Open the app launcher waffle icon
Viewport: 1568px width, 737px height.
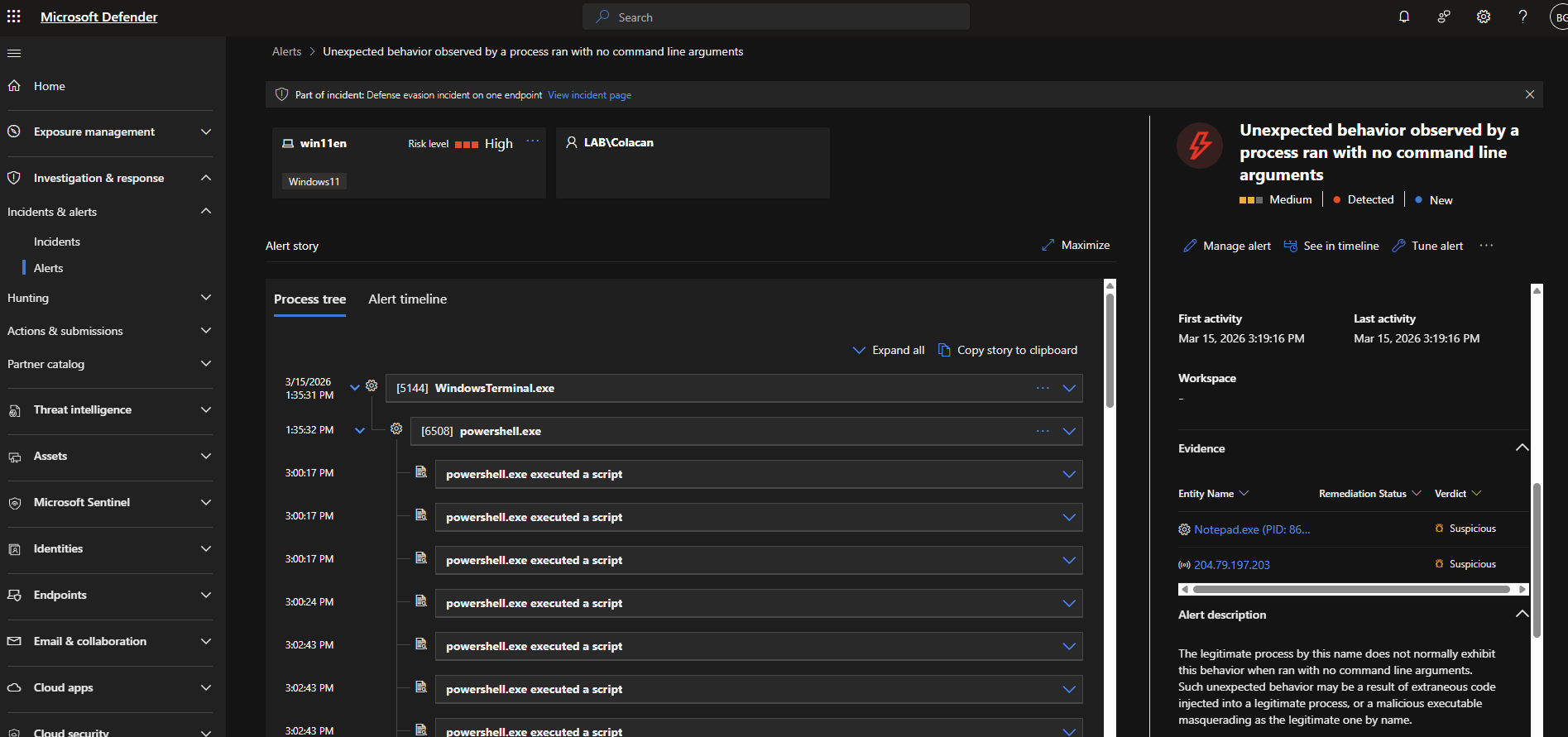pos(14,17)
